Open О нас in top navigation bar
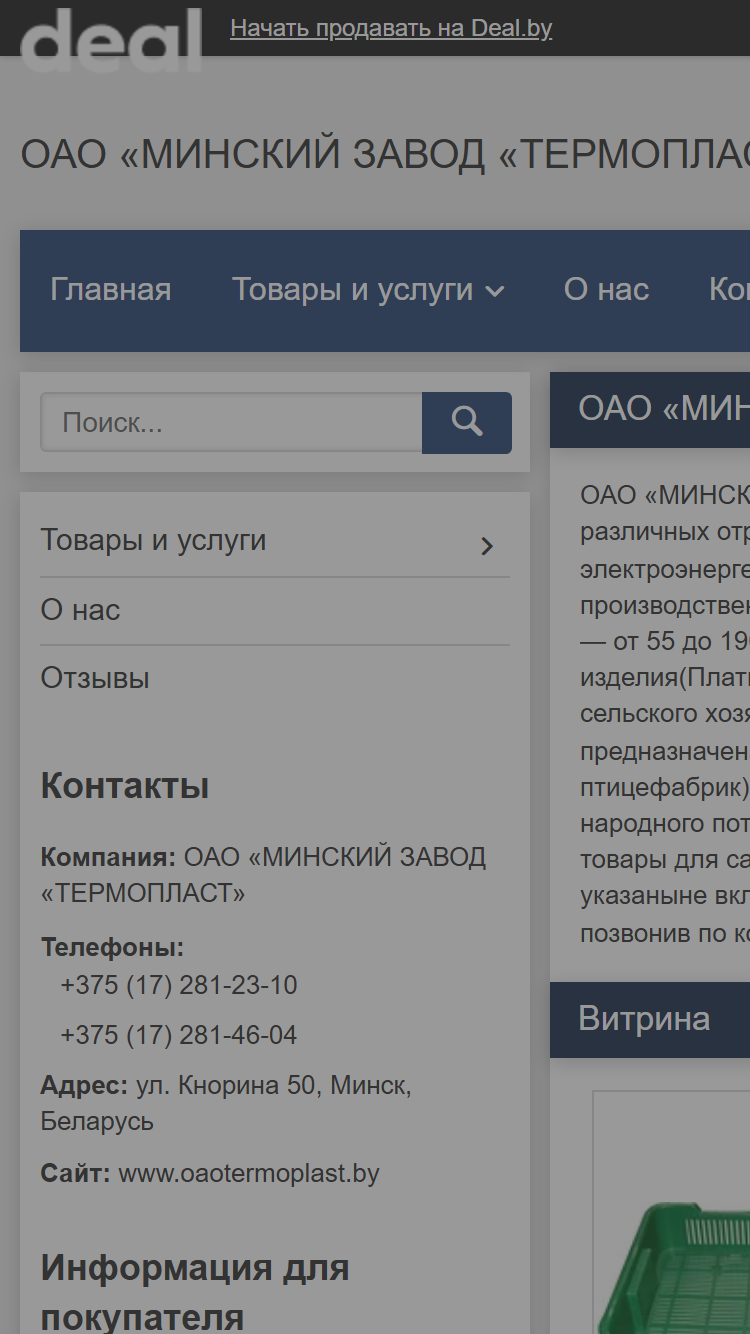The image size is (750, 1334). click(x=607, y=290)
